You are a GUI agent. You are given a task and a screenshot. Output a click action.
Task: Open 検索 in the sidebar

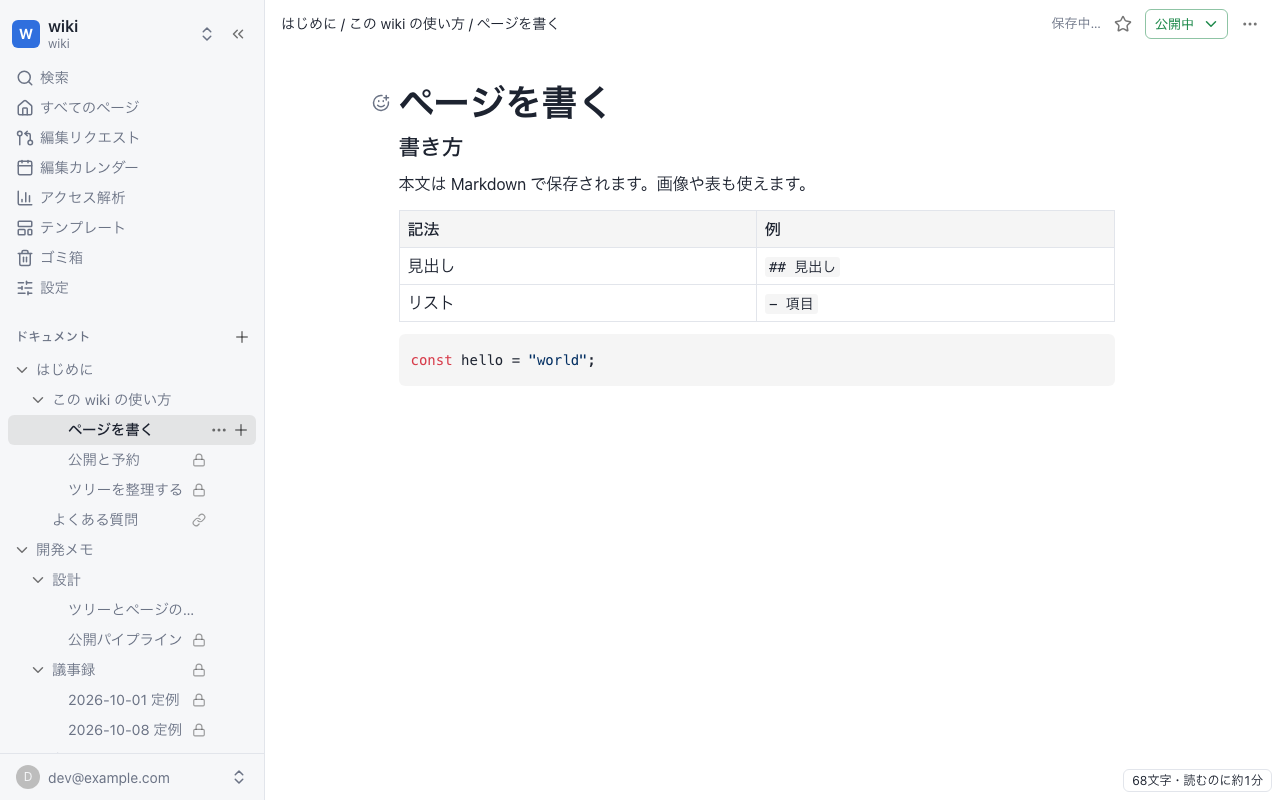click(132, 77)
